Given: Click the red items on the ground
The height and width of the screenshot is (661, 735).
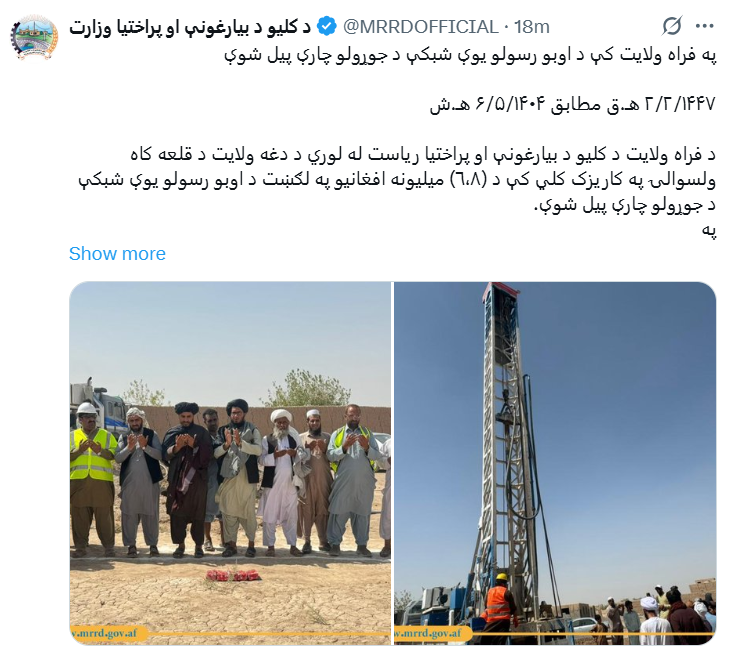Looking at the screenshot, I should [232, 575].
